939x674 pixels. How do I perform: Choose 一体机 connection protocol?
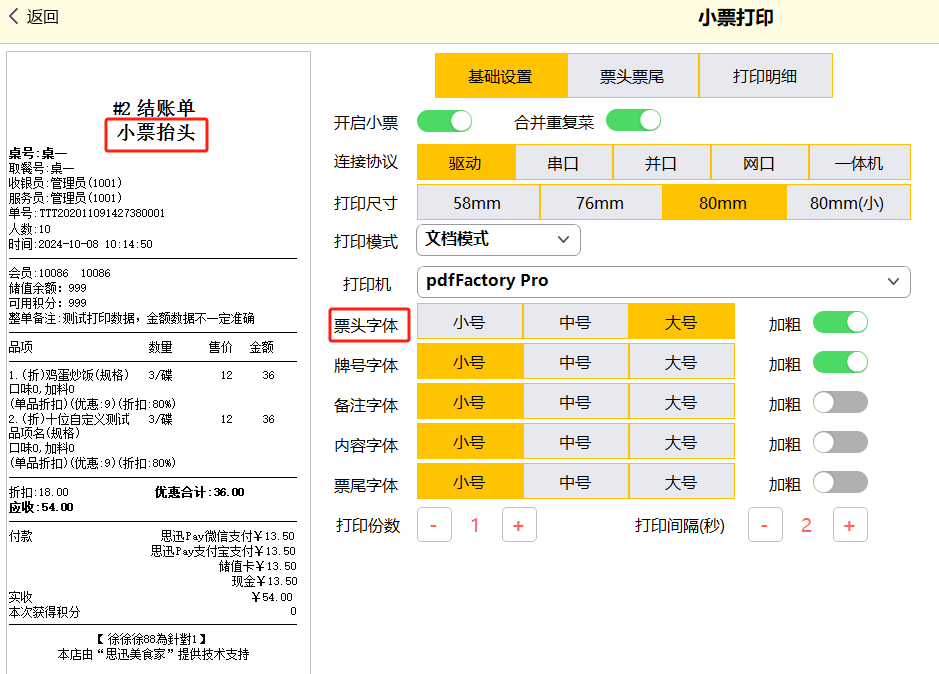tap(859, 163)
